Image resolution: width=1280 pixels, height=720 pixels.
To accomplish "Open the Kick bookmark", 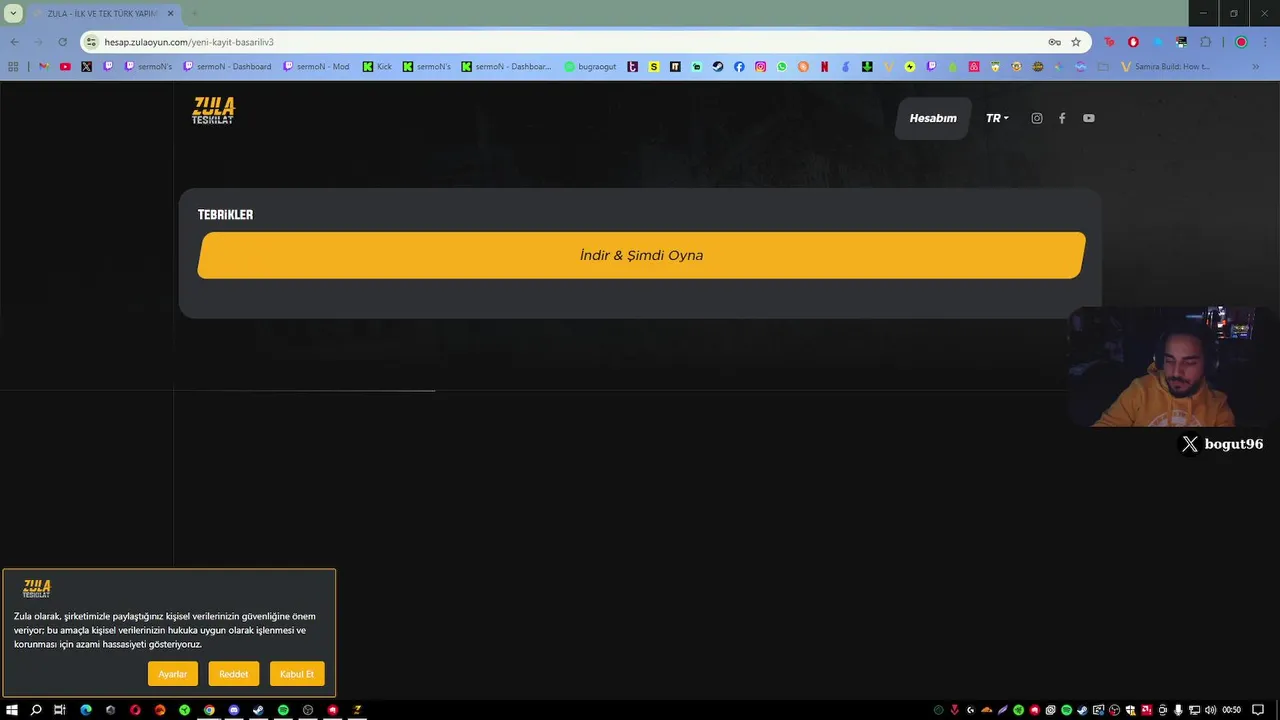I will point(377,67).
